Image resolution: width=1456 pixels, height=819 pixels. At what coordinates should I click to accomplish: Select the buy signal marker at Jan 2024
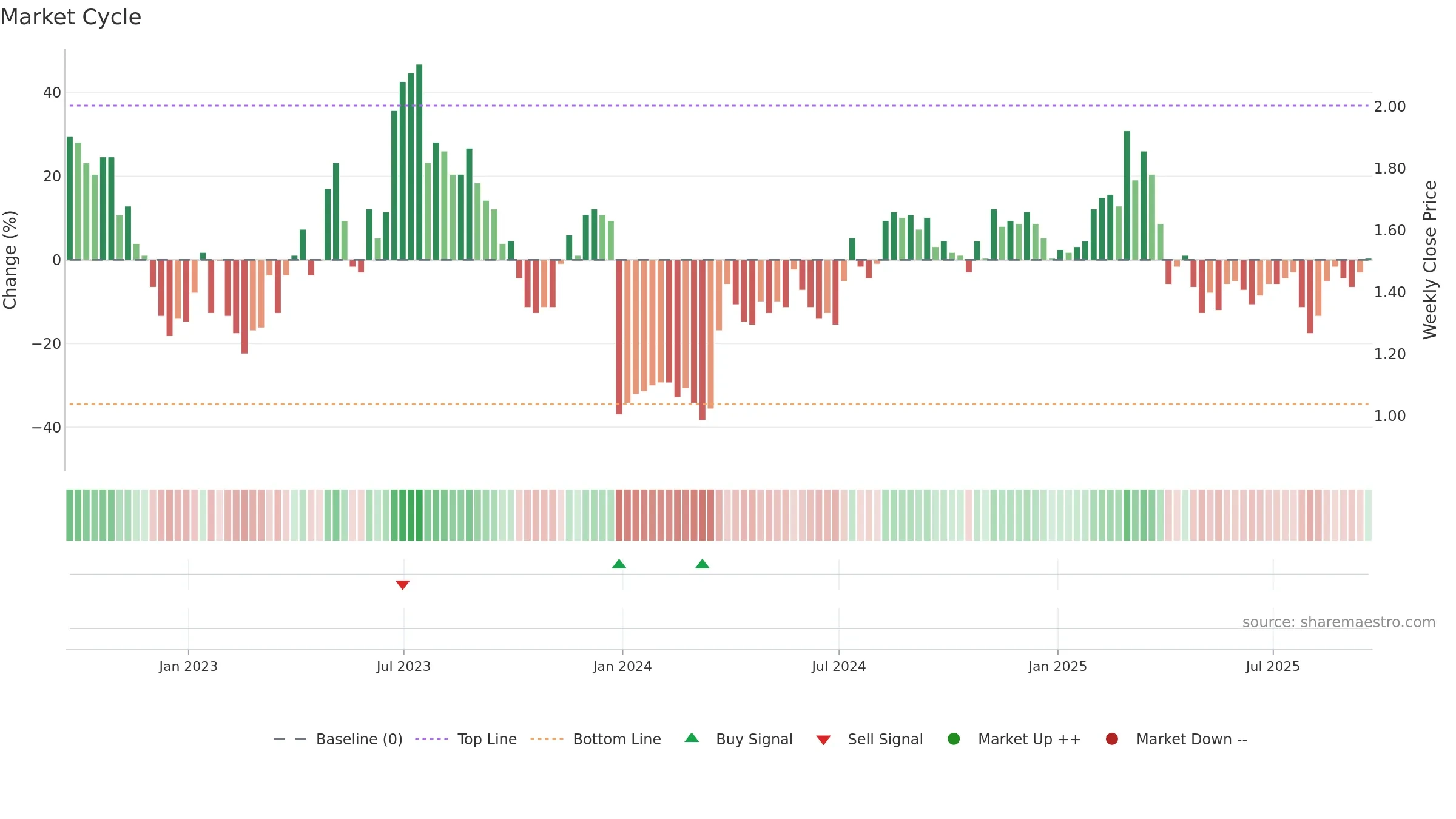619,564
